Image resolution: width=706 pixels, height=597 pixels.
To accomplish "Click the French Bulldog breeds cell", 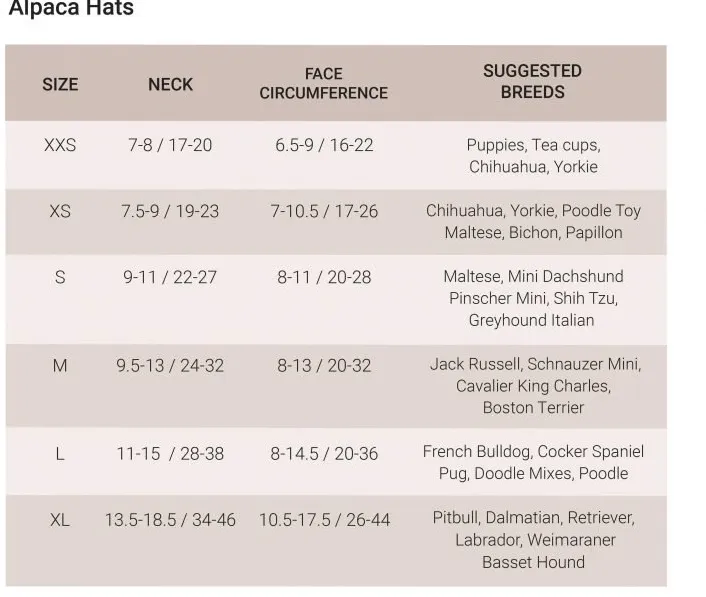I will point(533,462).
